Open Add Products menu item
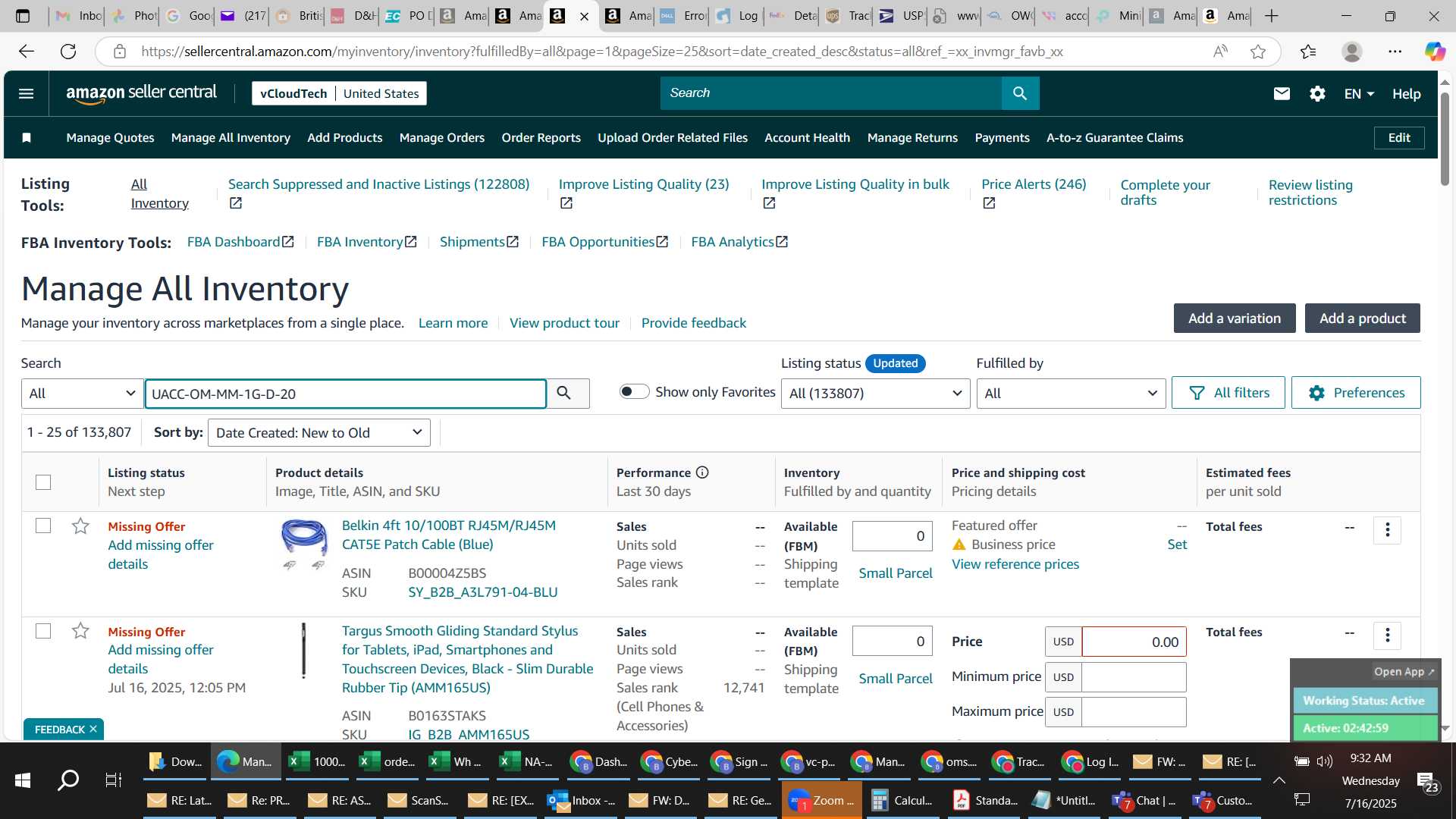 344,137
